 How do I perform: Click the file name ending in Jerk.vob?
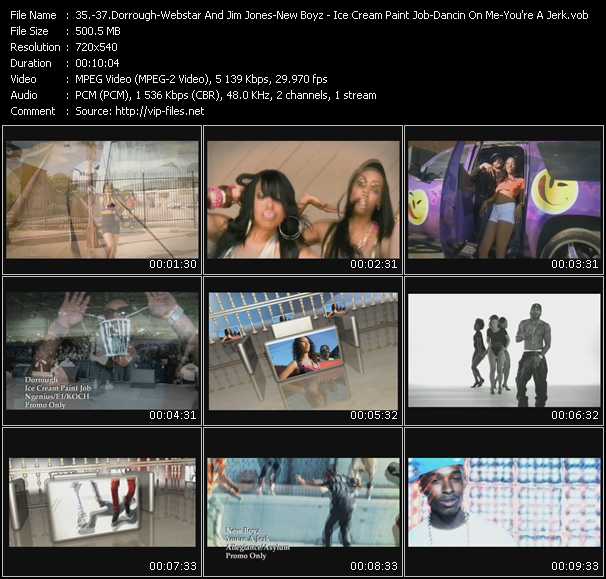pyautogui.click(x=332, y=15)
